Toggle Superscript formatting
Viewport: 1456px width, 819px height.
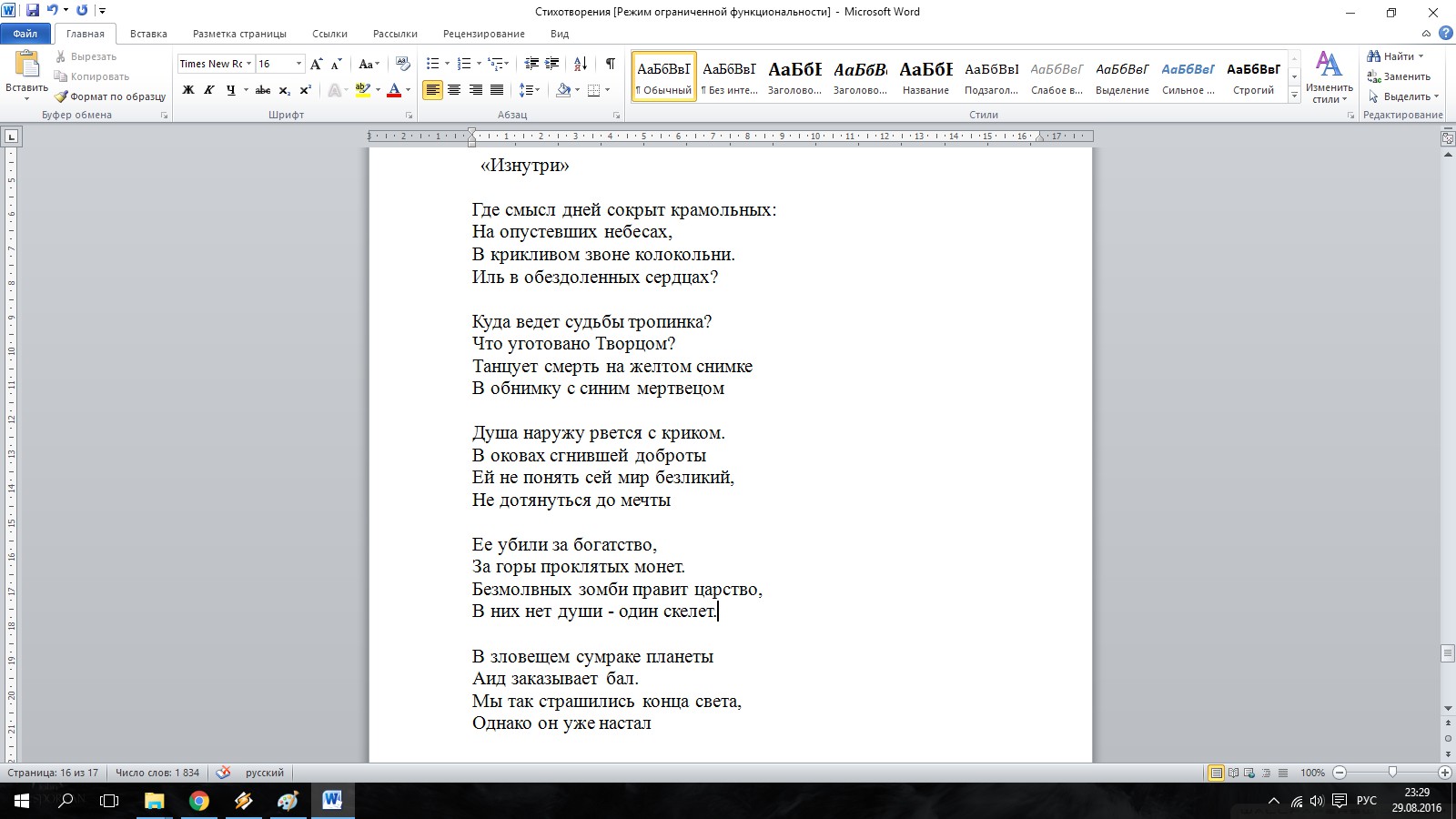pyautogui.click(x=306, y=90)
